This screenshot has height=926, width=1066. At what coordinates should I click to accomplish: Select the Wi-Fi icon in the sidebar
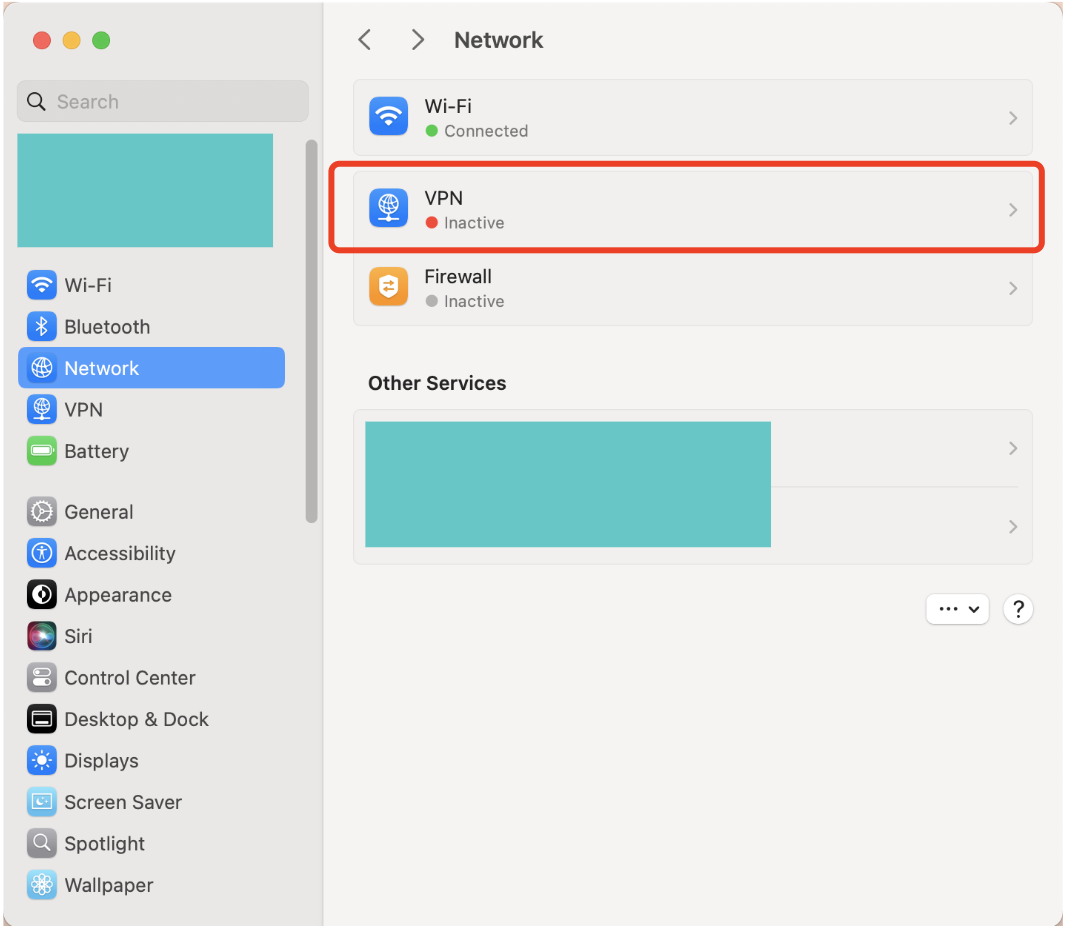click(x=41, y=285)
